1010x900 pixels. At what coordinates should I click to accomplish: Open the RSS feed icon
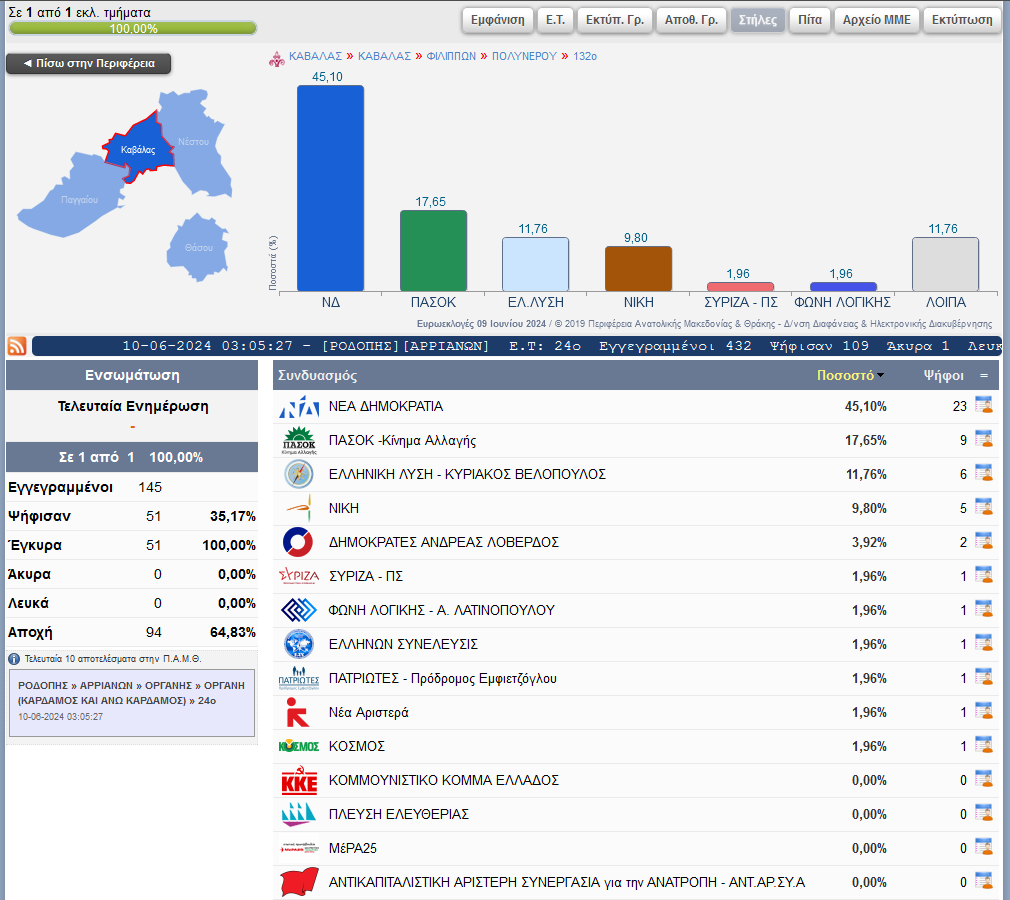pos(17,346)
